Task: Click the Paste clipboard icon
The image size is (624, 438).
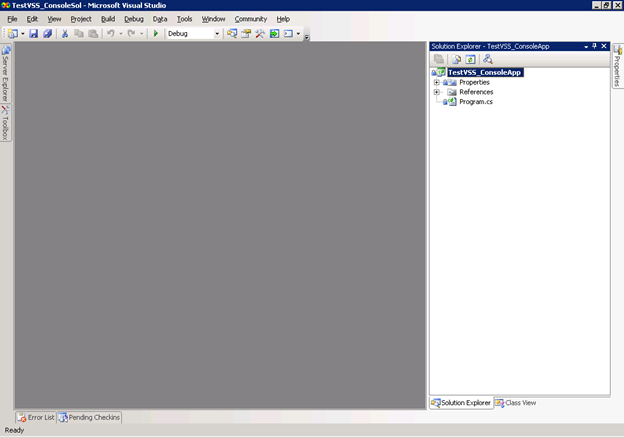Action: [x=93, y=34]
